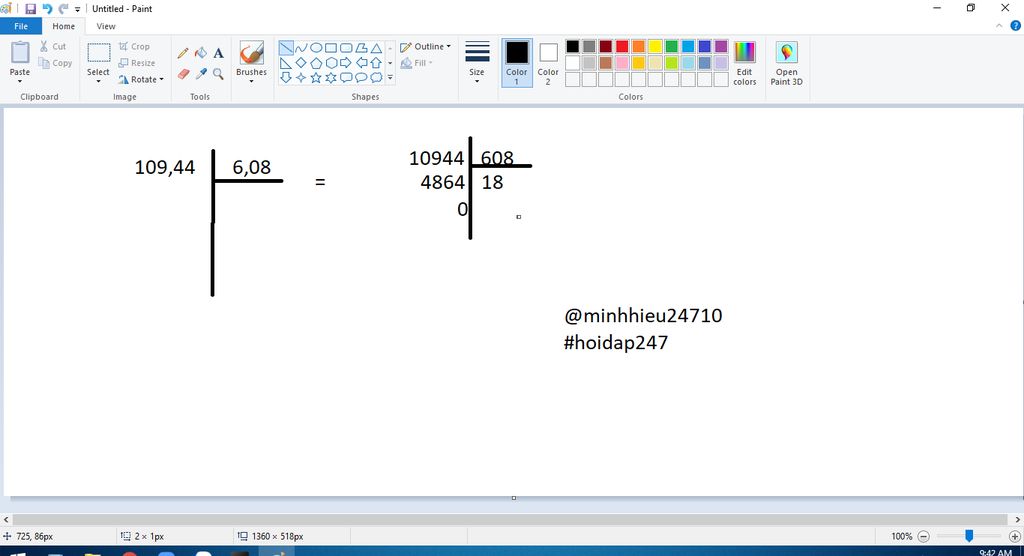1024x556 pixels.
Task: Switch to the View tab
Action: click(106, 26)
